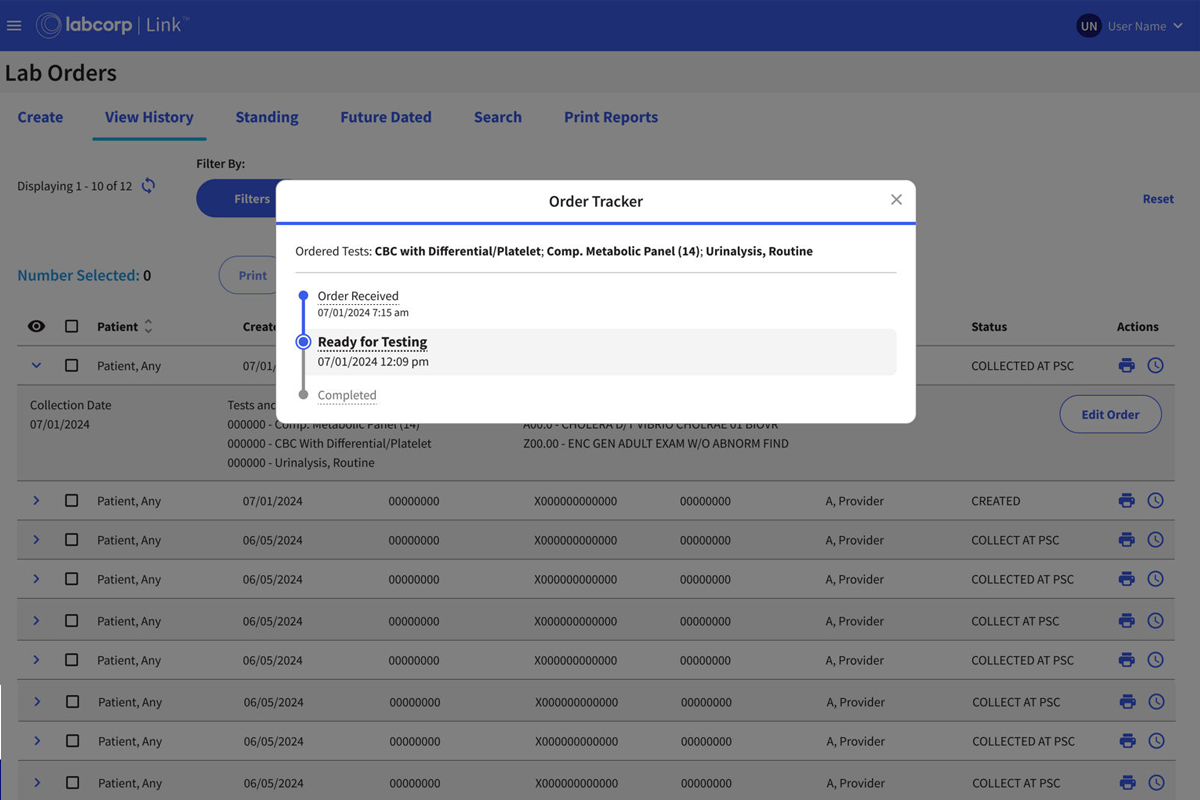1200x800 pixels.
Task: Switch to the Standing tab
Action: [266, 117]
